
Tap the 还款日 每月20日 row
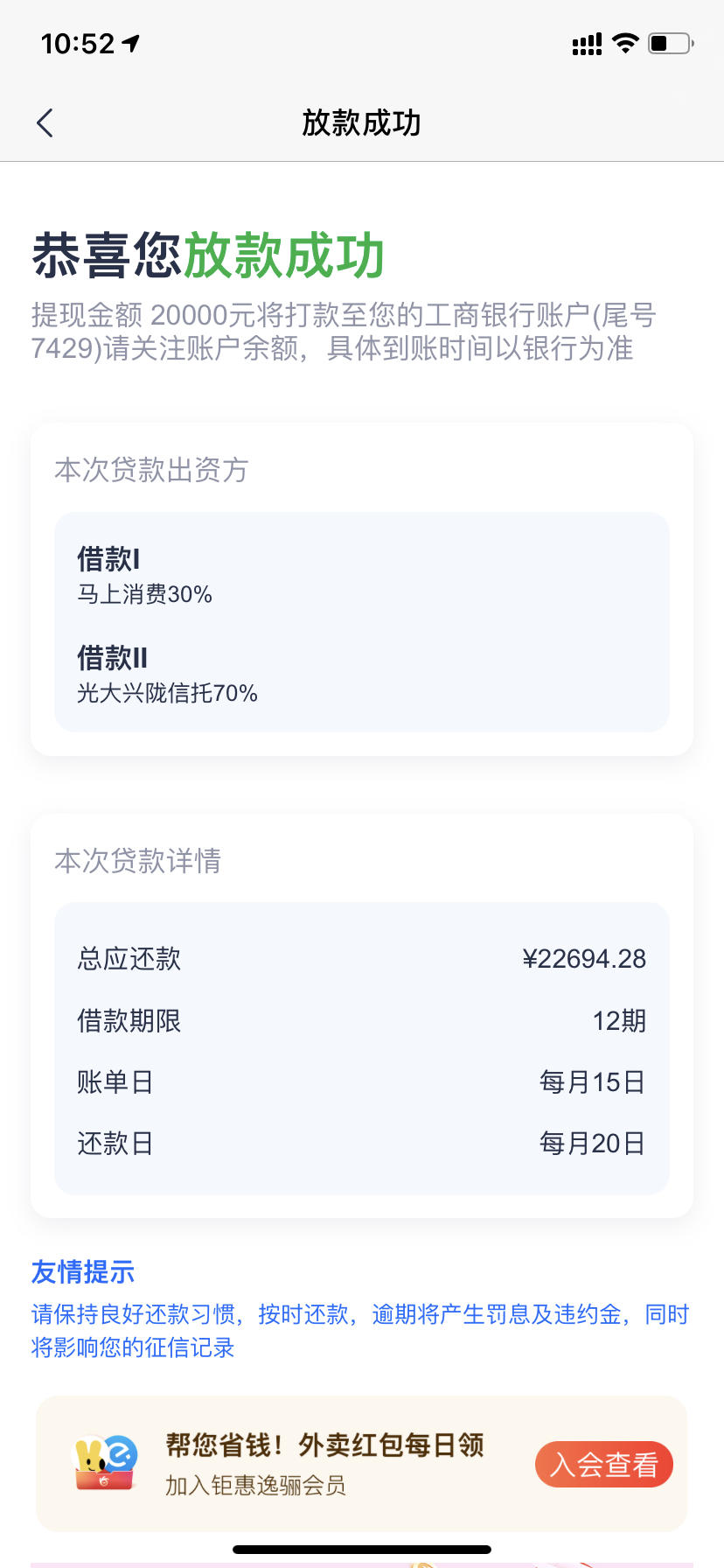click(x=361, y=1144)
